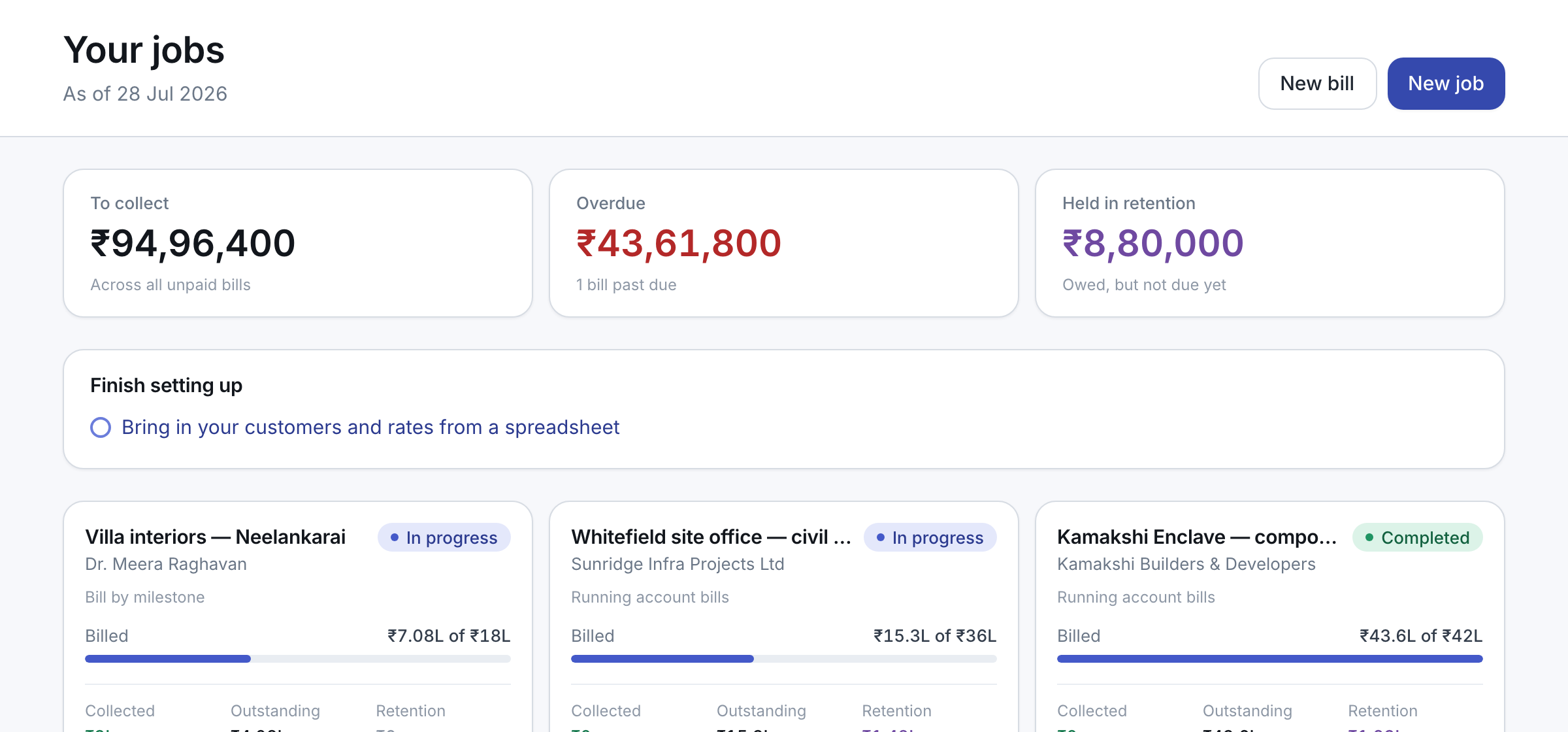Click the '1 bill past due' text
The image size is (1568, 732).
pos(627,285)
